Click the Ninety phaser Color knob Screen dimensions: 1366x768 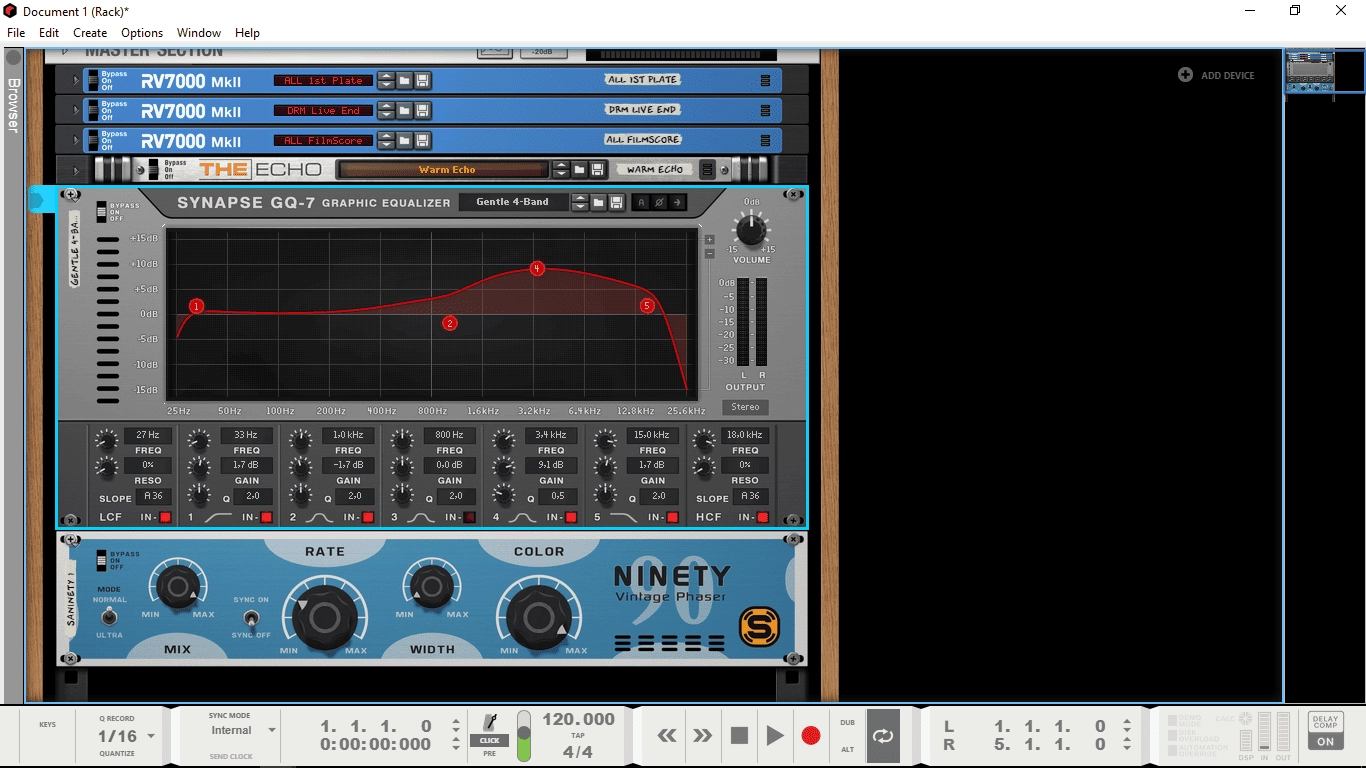540,618
